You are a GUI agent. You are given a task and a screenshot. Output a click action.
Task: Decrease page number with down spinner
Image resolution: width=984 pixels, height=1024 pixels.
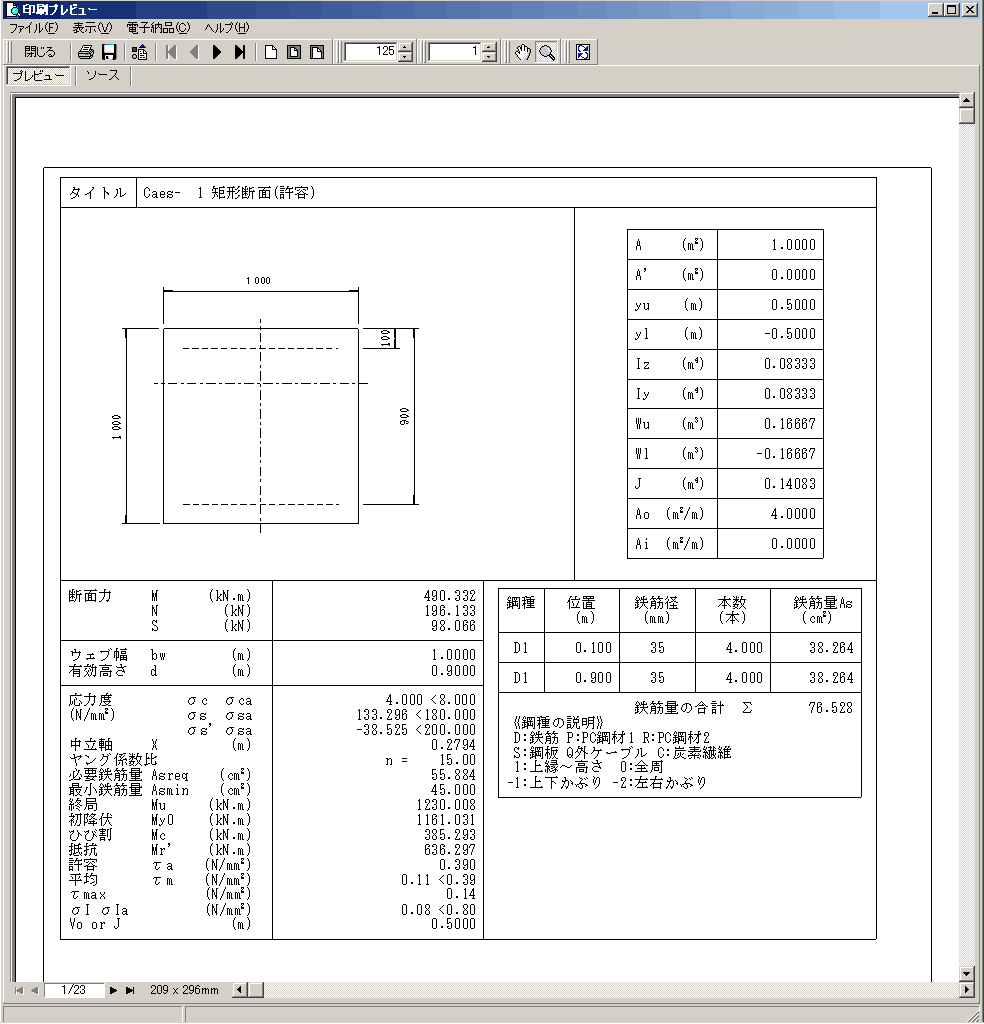click(x=489, y=57)
